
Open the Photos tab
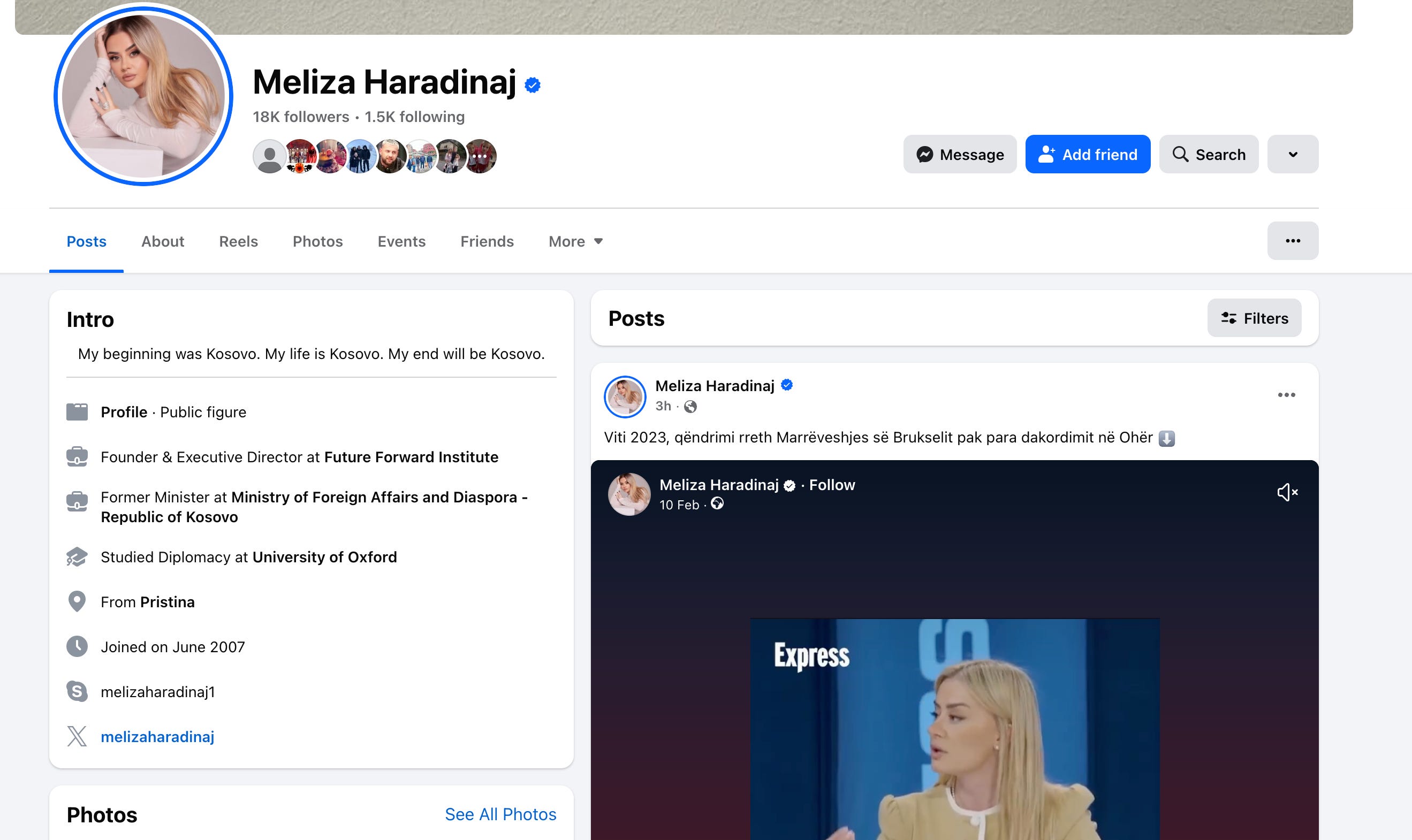[317, 242]
